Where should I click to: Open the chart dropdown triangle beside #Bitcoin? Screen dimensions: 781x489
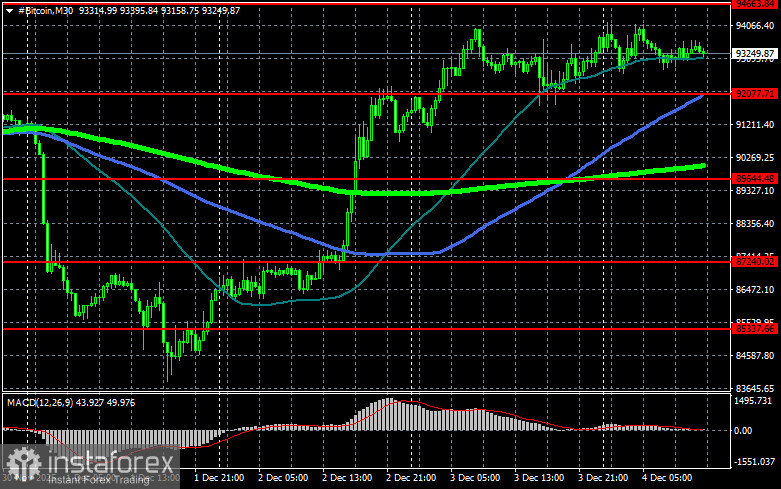9,10
